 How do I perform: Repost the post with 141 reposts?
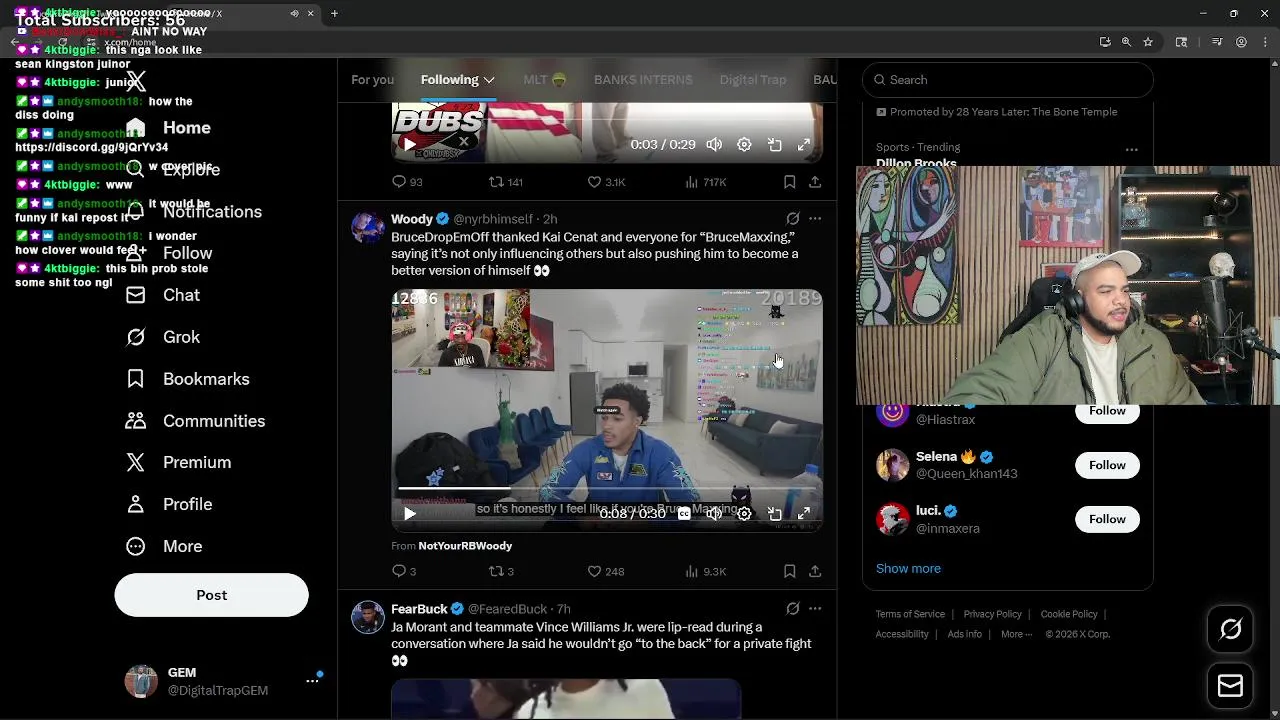click(505, 182)
